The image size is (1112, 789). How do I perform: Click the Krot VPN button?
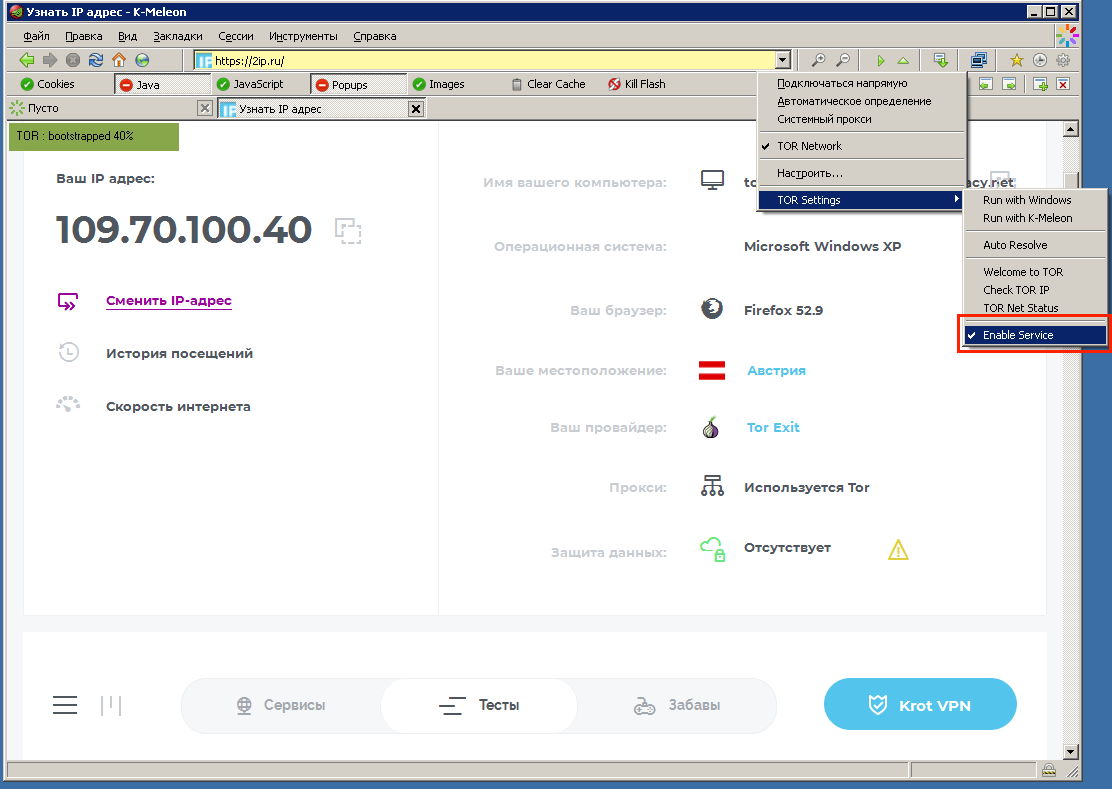tap(920, 704)
